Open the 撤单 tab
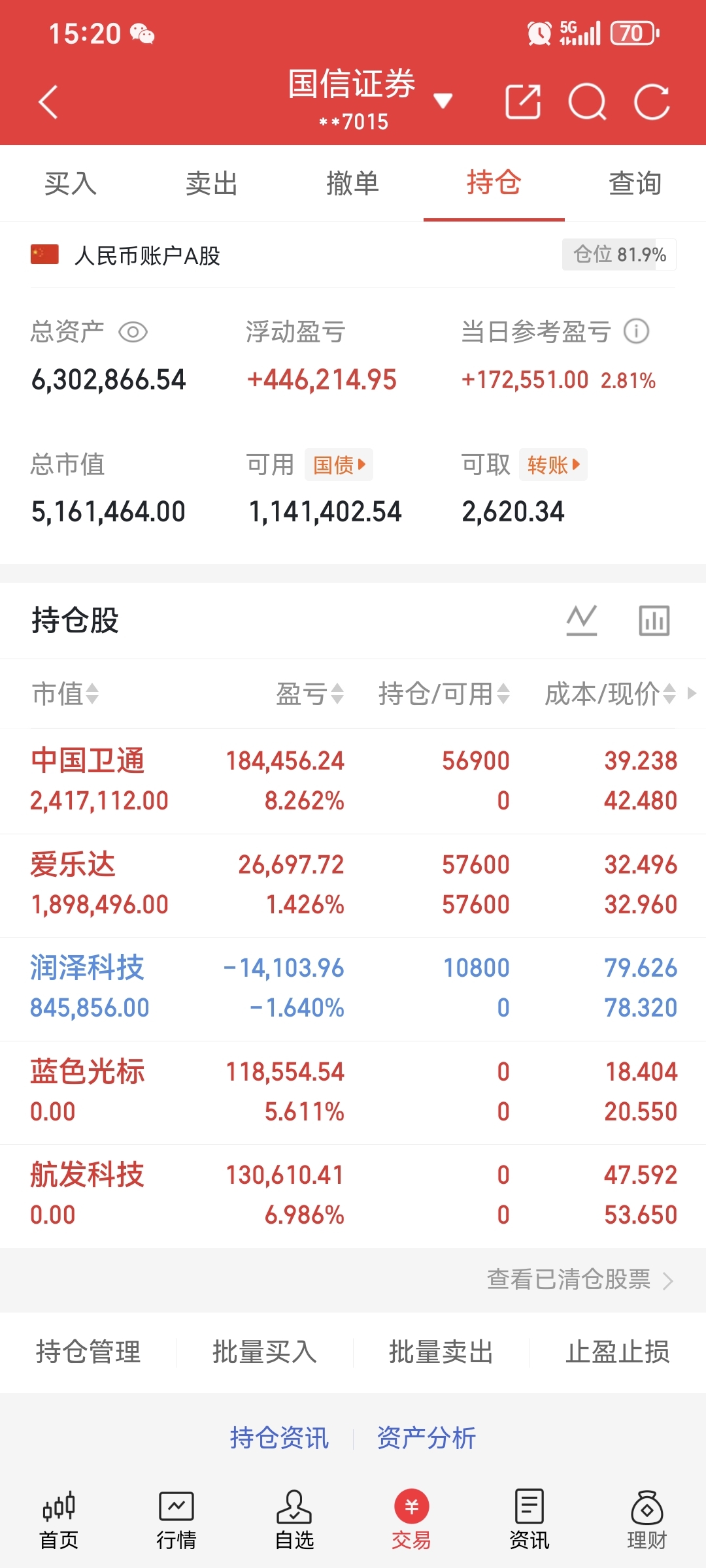706x1568 pixels. click(x=353, y=184)
